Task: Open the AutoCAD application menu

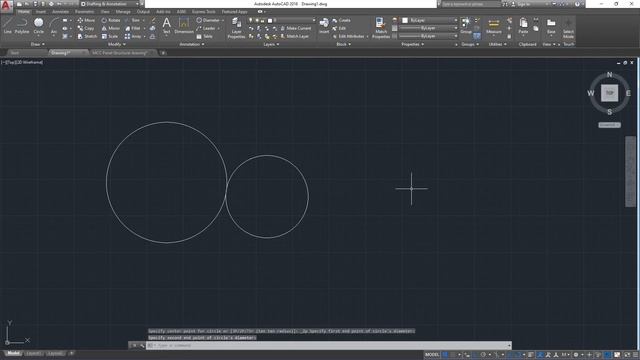Action: point(6,5)
